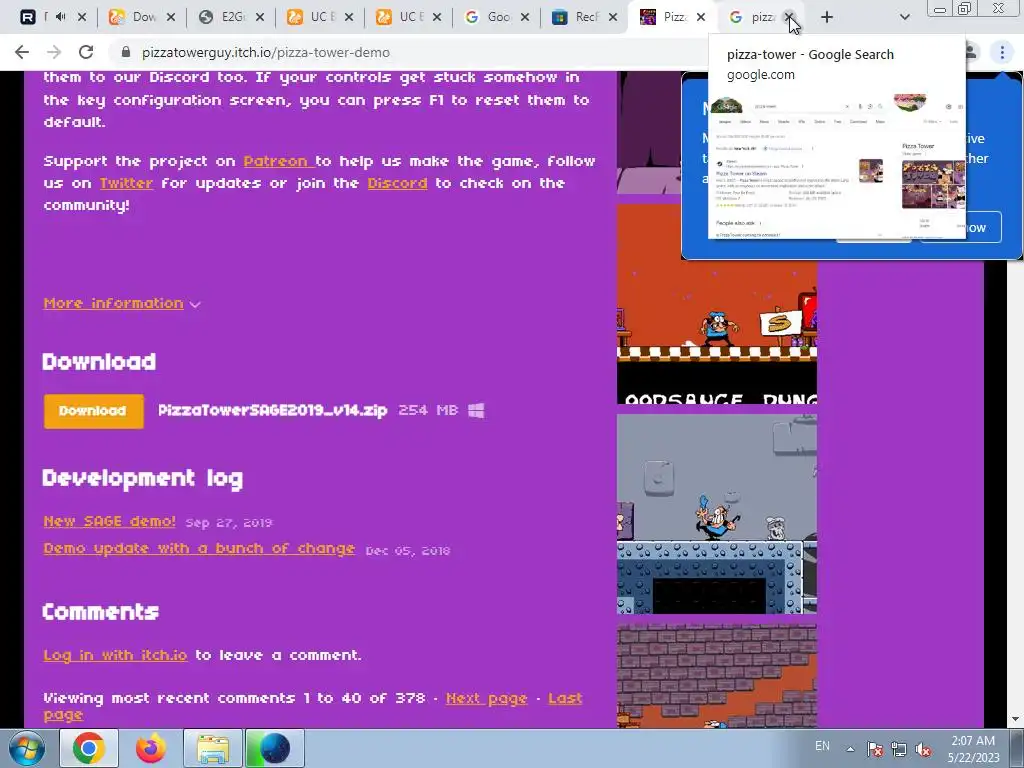The height and width of the screenshot is (768, 1024).
Task: Open the globe app in taskbar
Action: 274,748
